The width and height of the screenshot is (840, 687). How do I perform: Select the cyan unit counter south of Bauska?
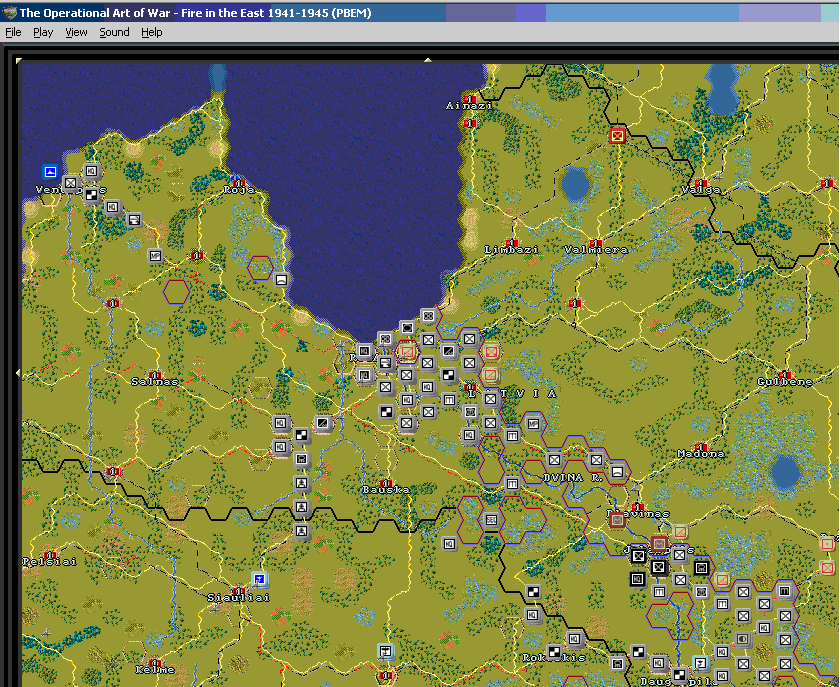(385, 652)
